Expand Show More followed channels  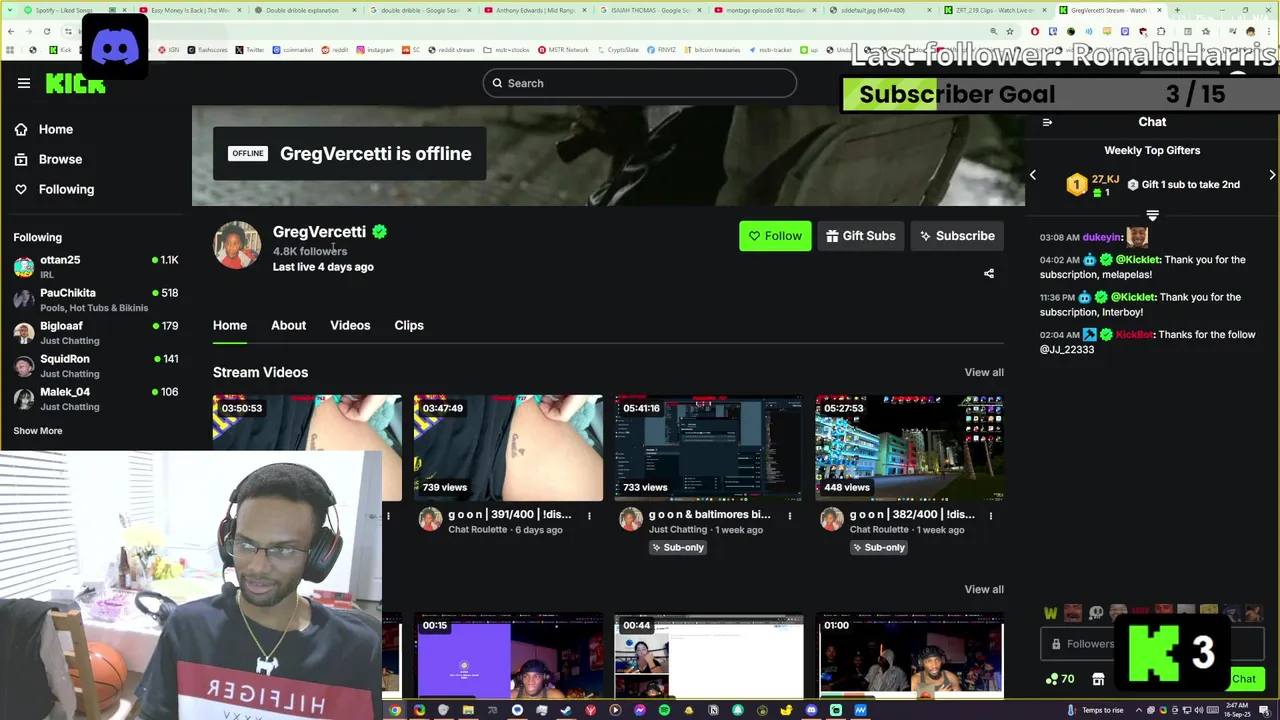click(x=38, y=431)
